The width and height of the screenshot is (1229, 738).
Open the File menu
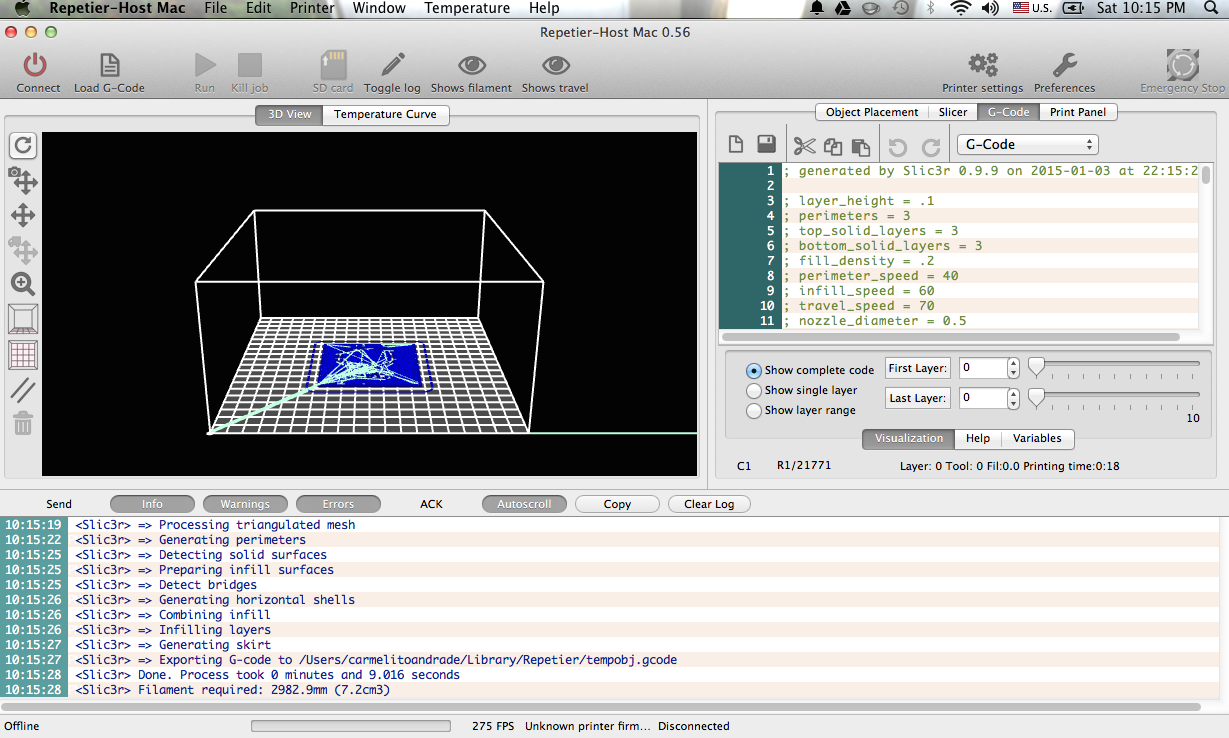(215, 8)
